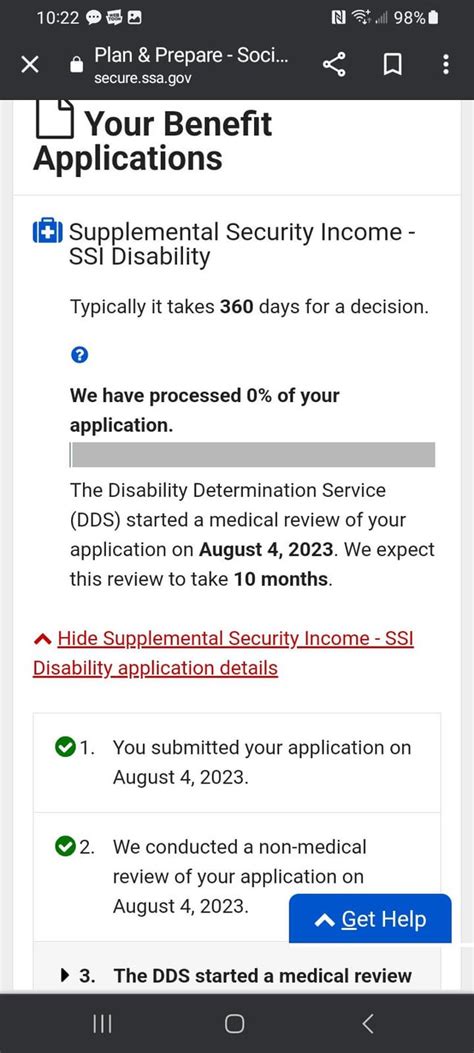
Task: Click the gray application progress bar
Action: (252, 455)
